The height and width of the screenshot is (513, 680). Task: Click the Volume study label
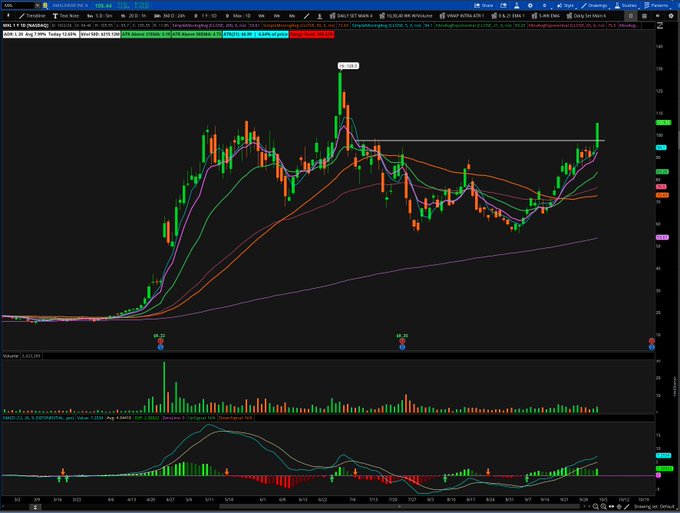click(x=11, y=356)
